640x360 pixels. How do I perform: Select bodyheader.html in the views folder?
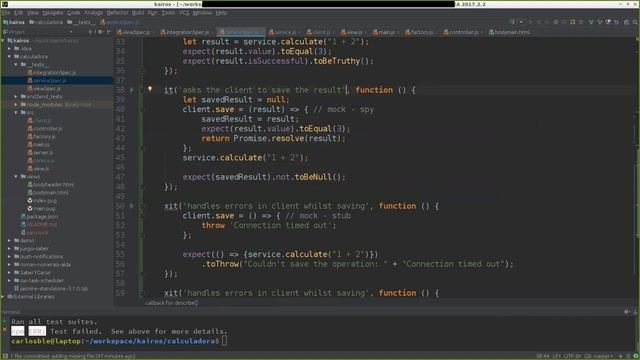pos(53,184)
